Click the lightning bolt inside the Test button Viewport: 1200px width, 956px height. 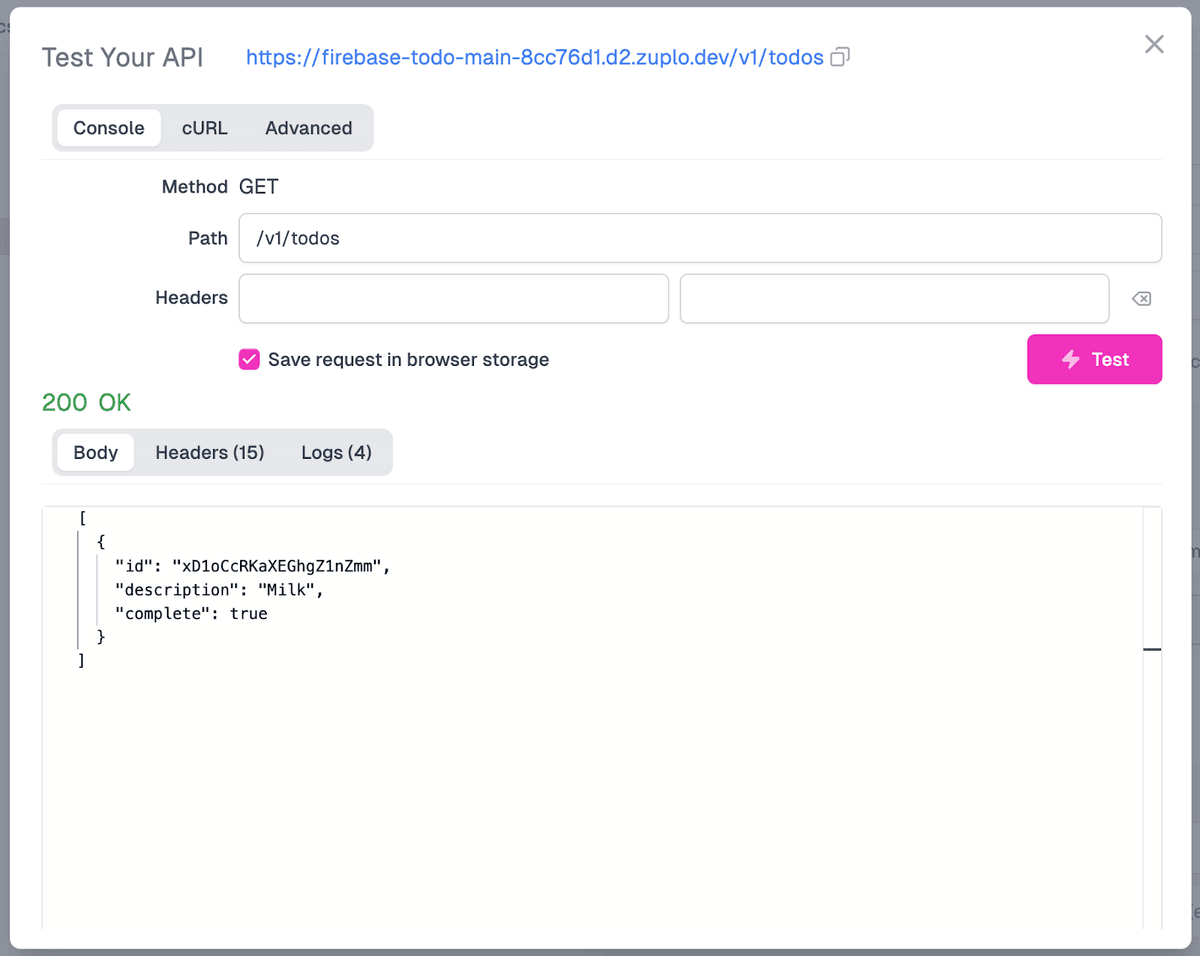[1071, 359]
